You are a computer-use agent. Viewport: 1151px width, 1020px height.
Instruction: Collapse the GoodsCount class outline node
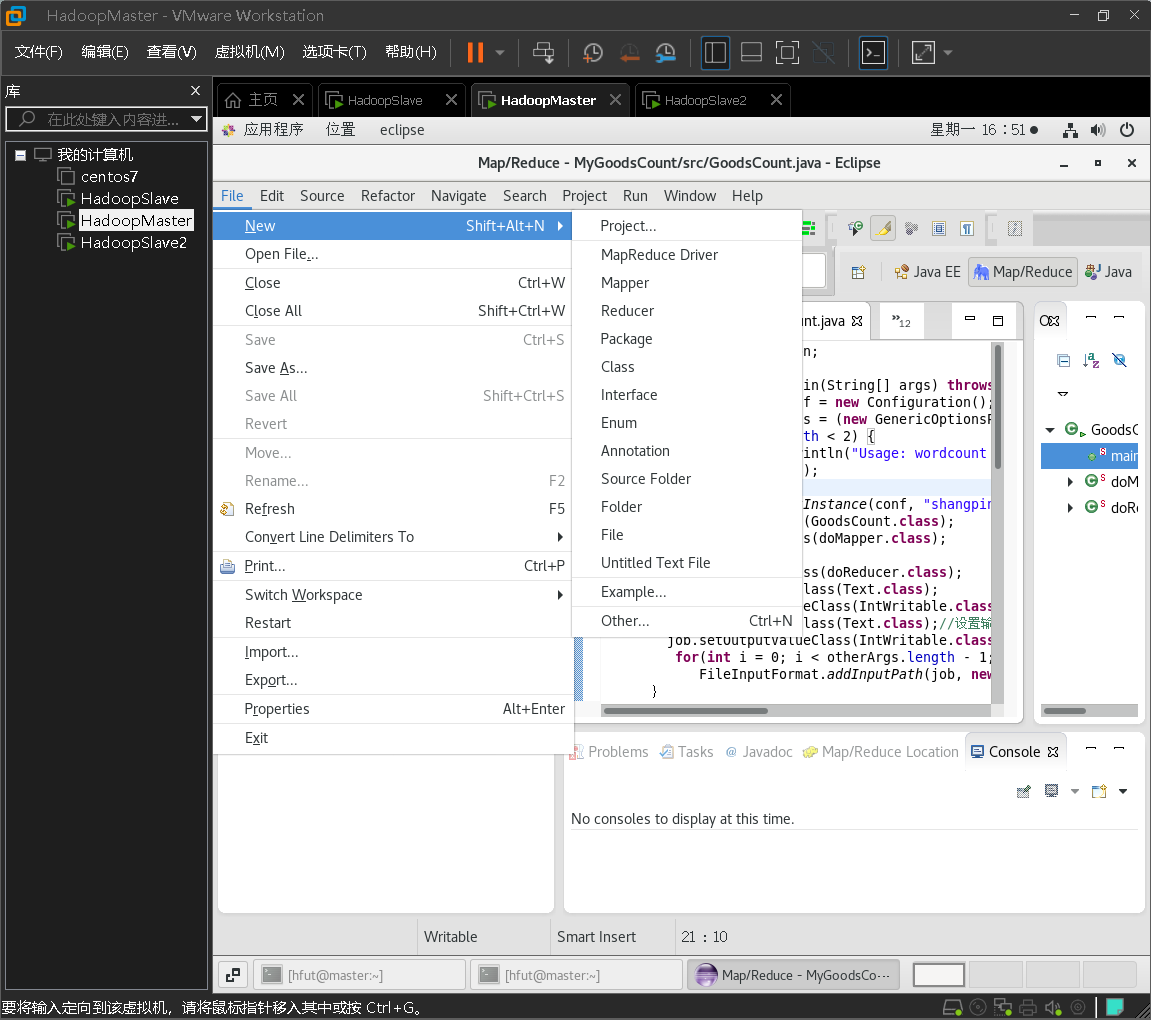coord(1050,430)
